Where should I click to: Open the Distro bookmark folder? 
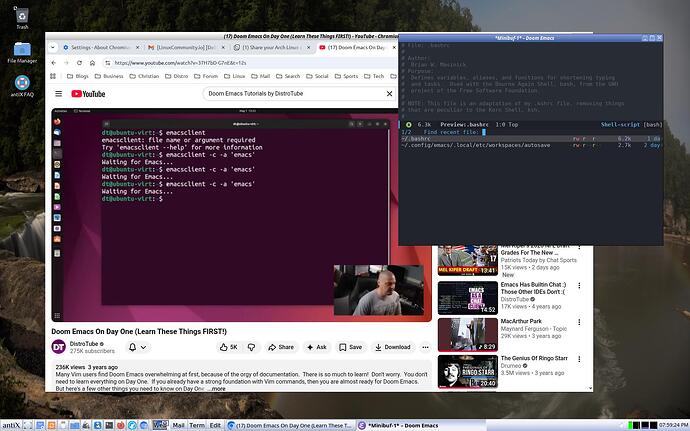176,76
